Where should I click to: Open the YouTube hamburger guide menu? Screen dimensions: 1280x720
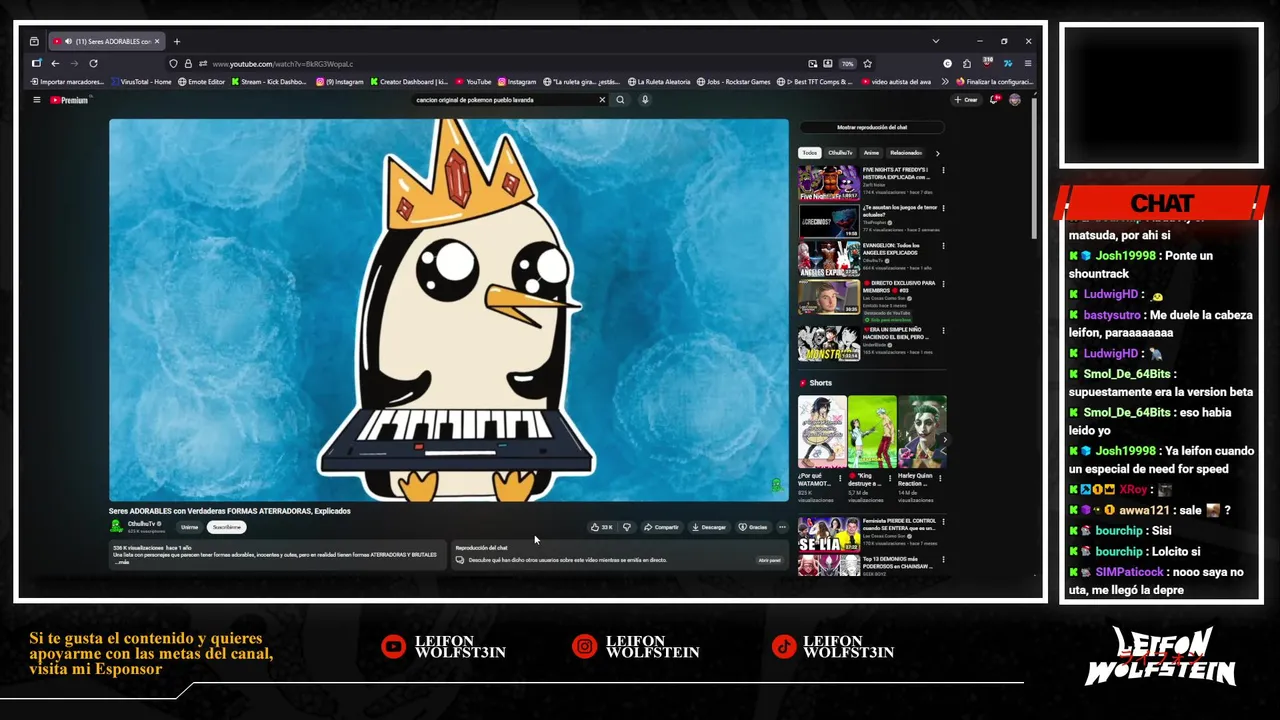coord(37,100)
